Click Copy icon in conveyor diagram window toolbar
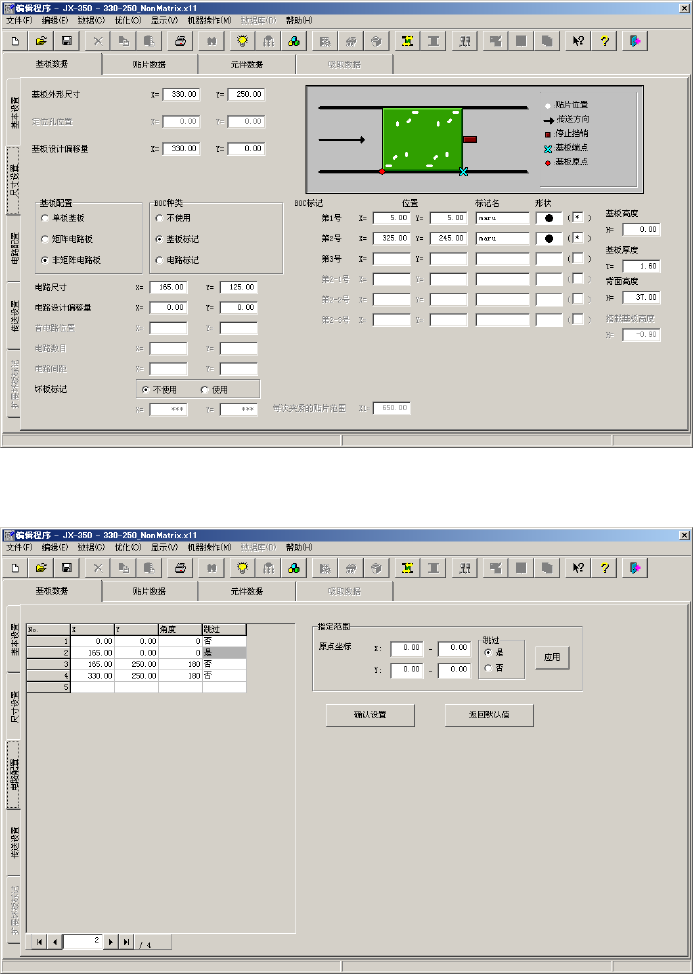This screenshot has height=974, width=693. (x=124, y=41)
